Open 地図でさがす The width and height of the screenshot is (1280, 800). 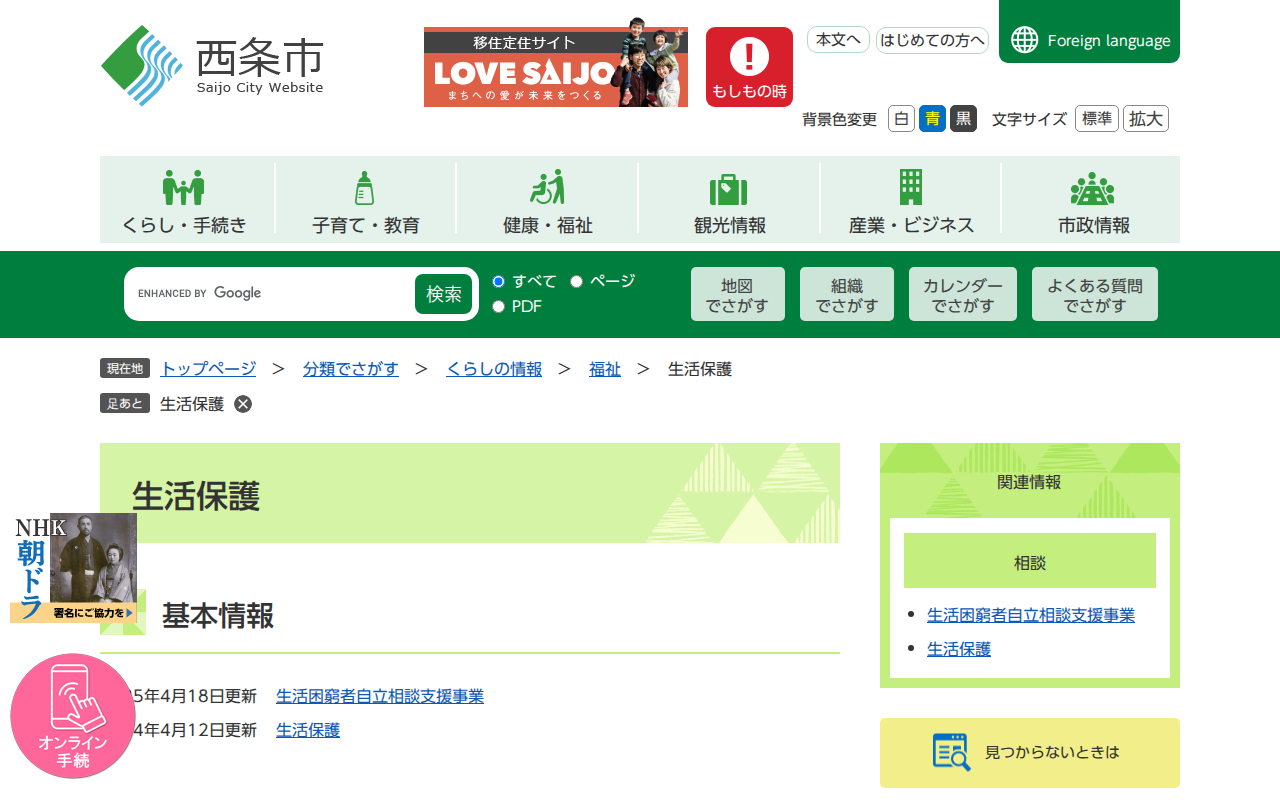[738, 294]
